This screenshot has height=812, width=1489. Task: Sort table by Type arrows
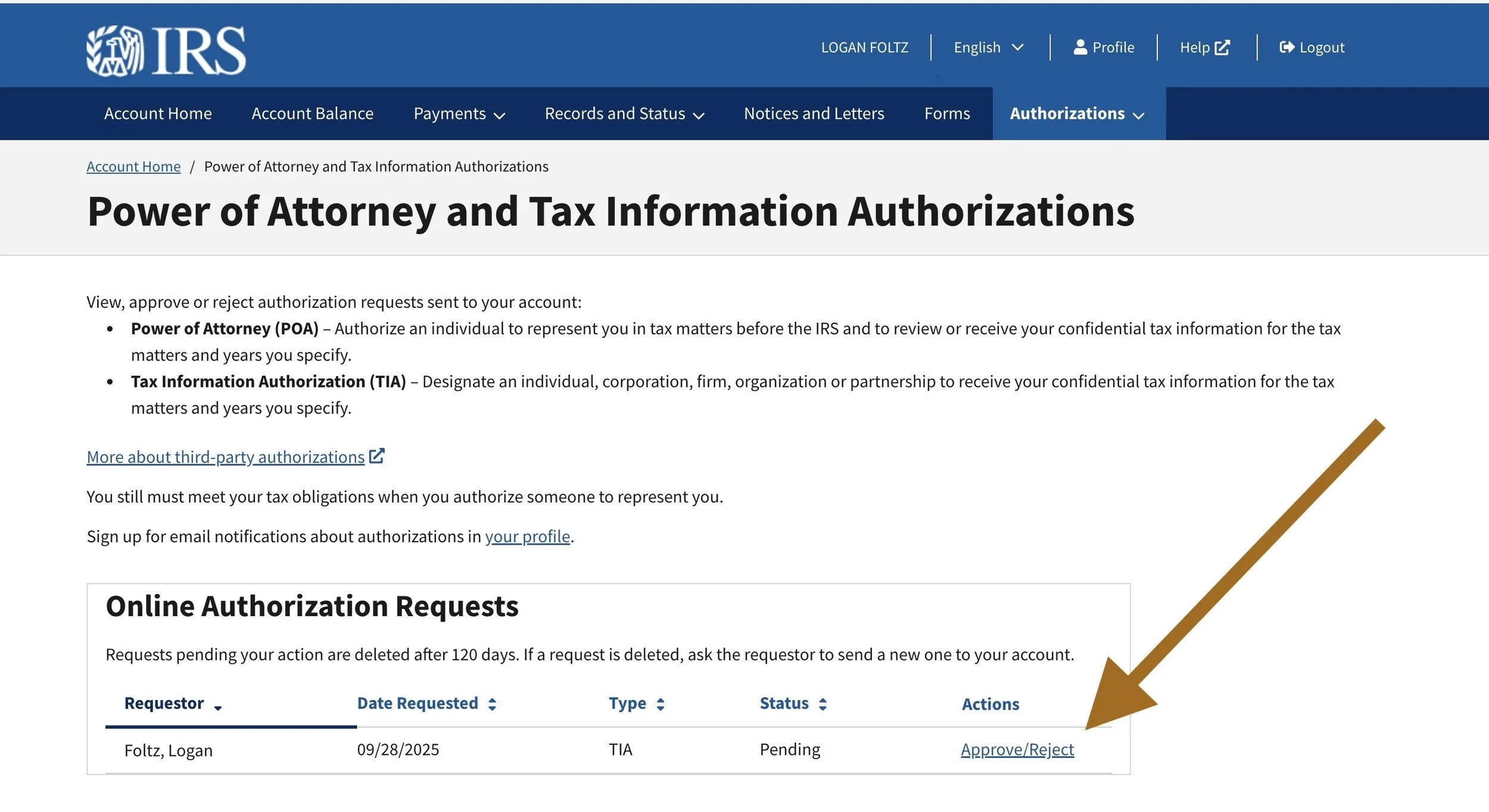(660, 704)
